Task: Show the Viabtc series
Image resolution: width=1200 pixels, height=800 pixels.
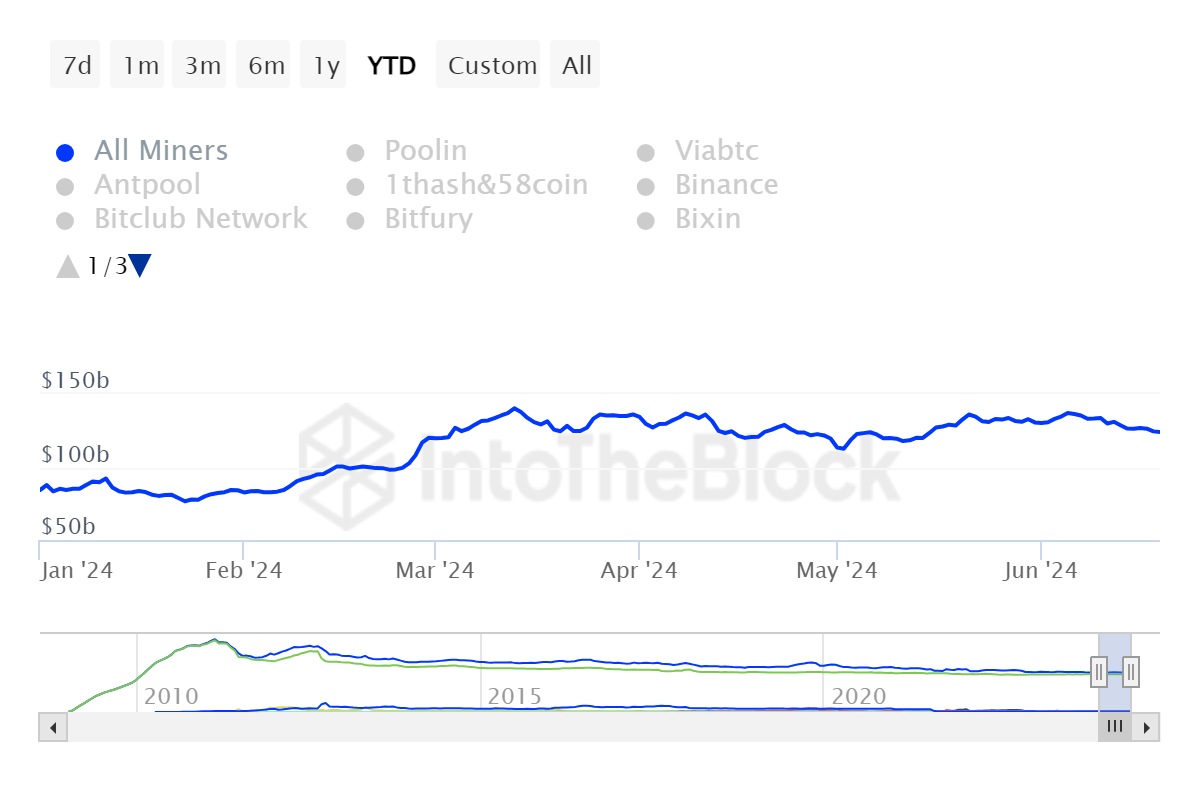Action: [x=716, y=152]
